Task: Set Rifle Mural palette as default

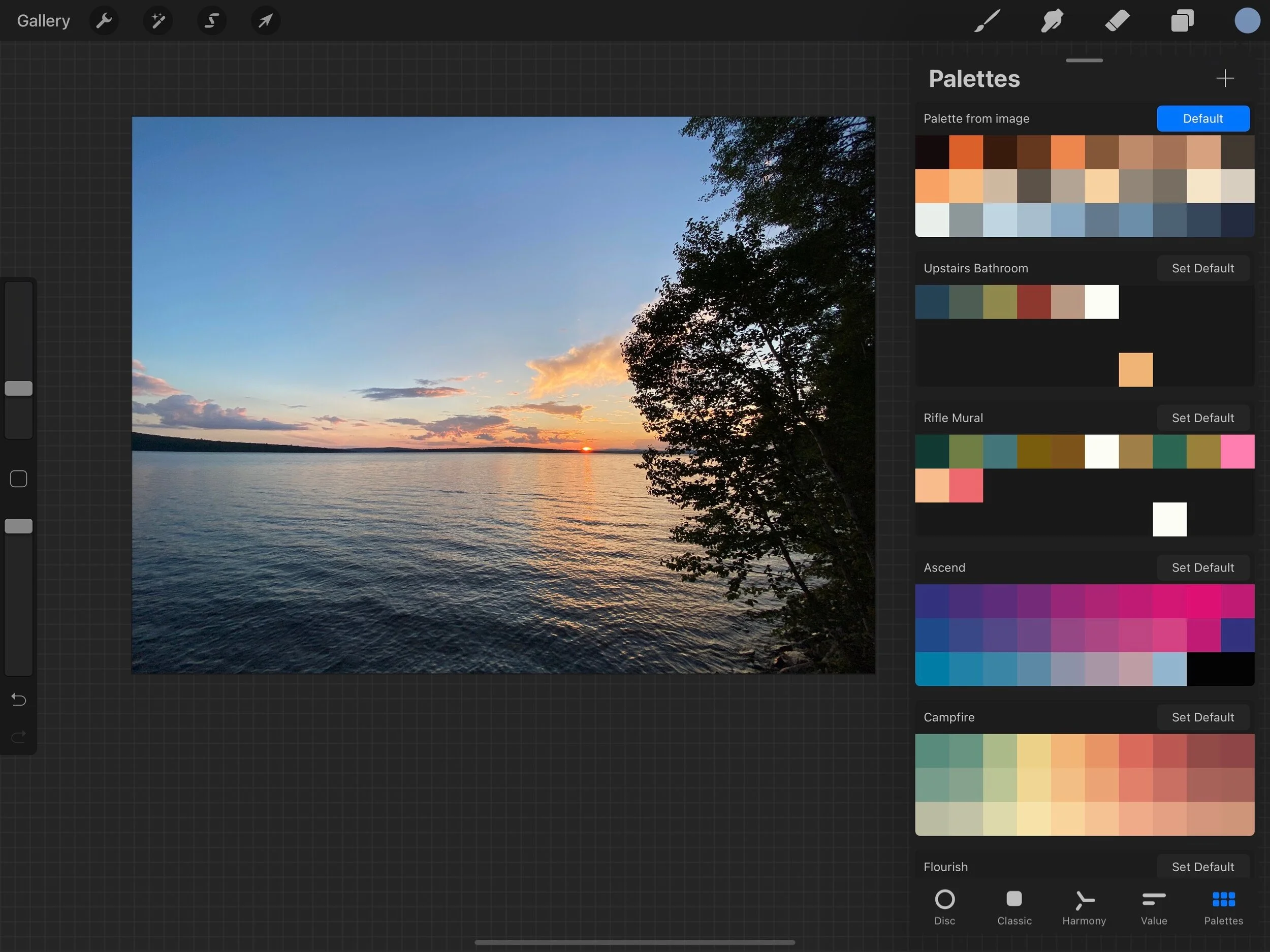Action: [1202, 418]
